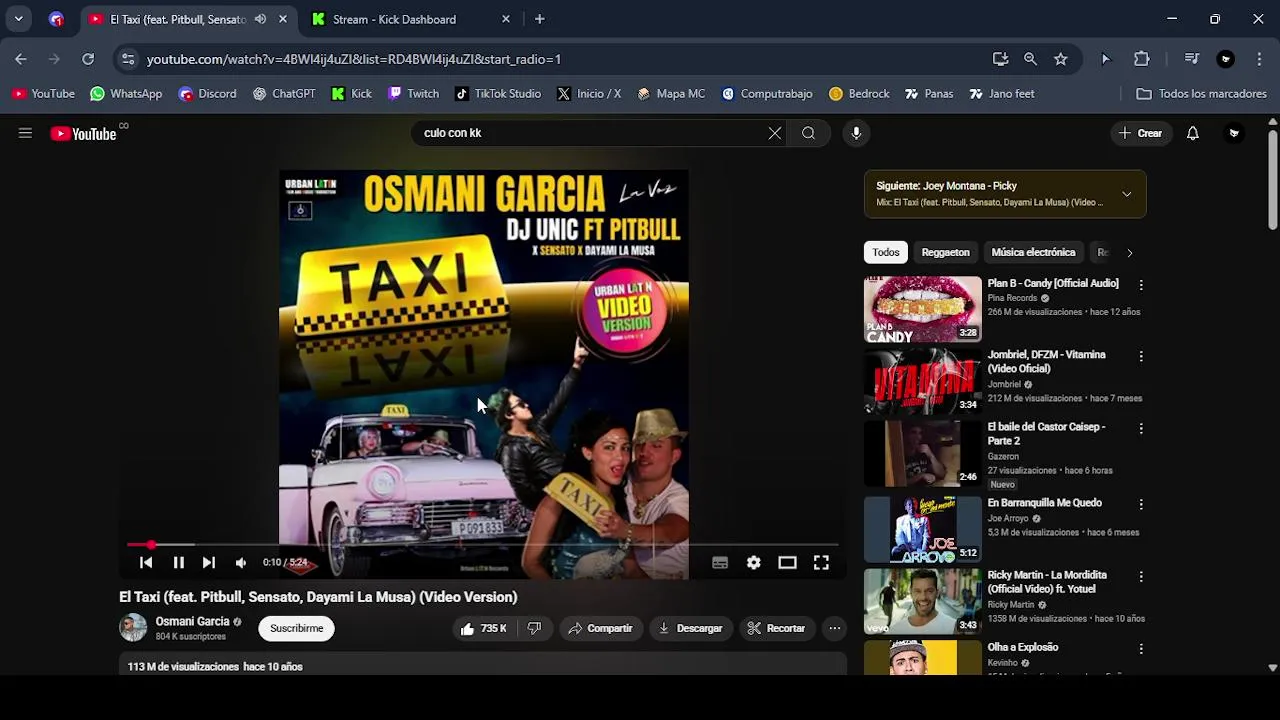This screenshot has width=1280, height=720.
Task: Open options for Plan B - Candy video
Action: (x=1141, y=285)
